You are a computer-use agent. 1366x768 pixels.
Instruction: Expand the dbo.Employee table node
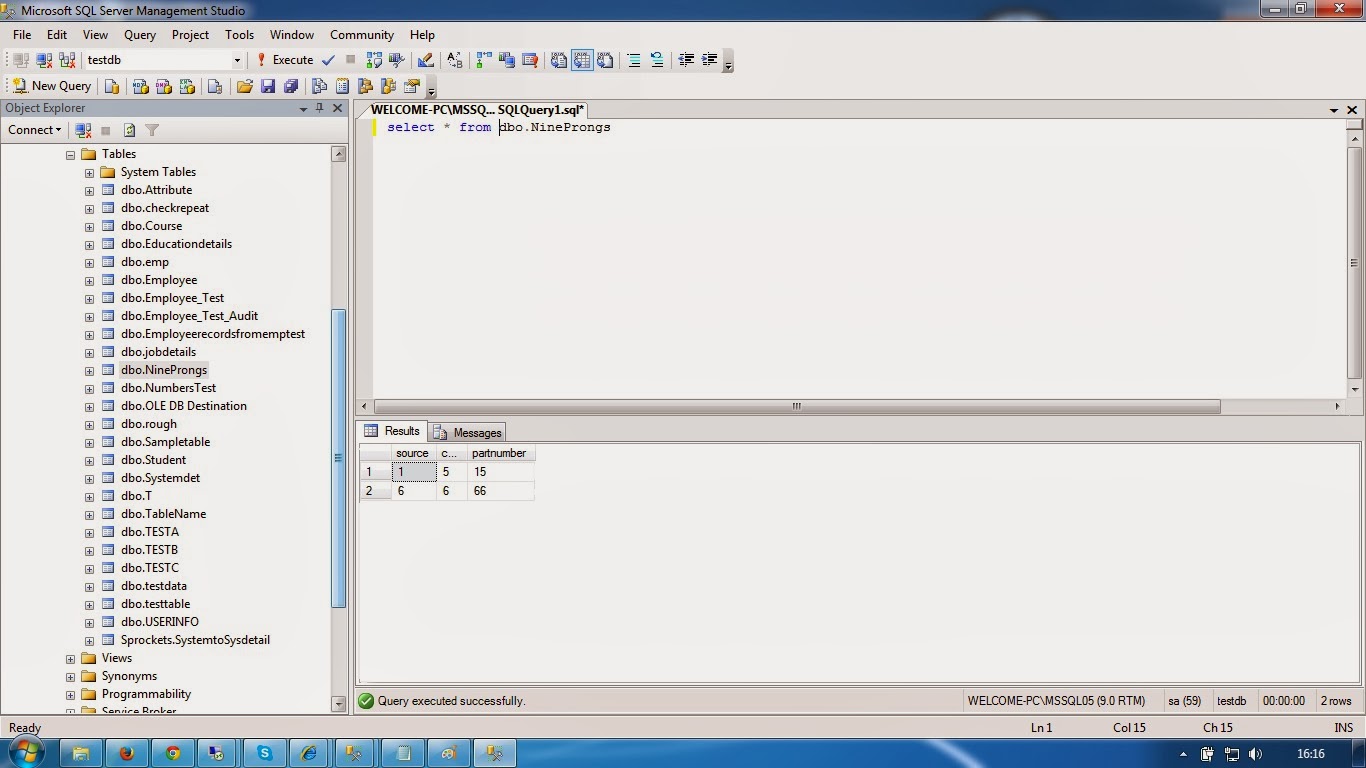point(90,280)
